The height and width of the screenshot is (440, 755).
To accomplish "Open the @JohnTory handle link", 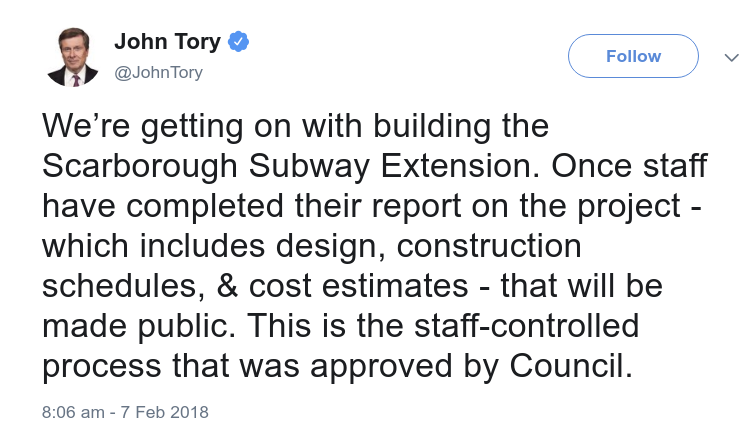I will click(157, 72).
